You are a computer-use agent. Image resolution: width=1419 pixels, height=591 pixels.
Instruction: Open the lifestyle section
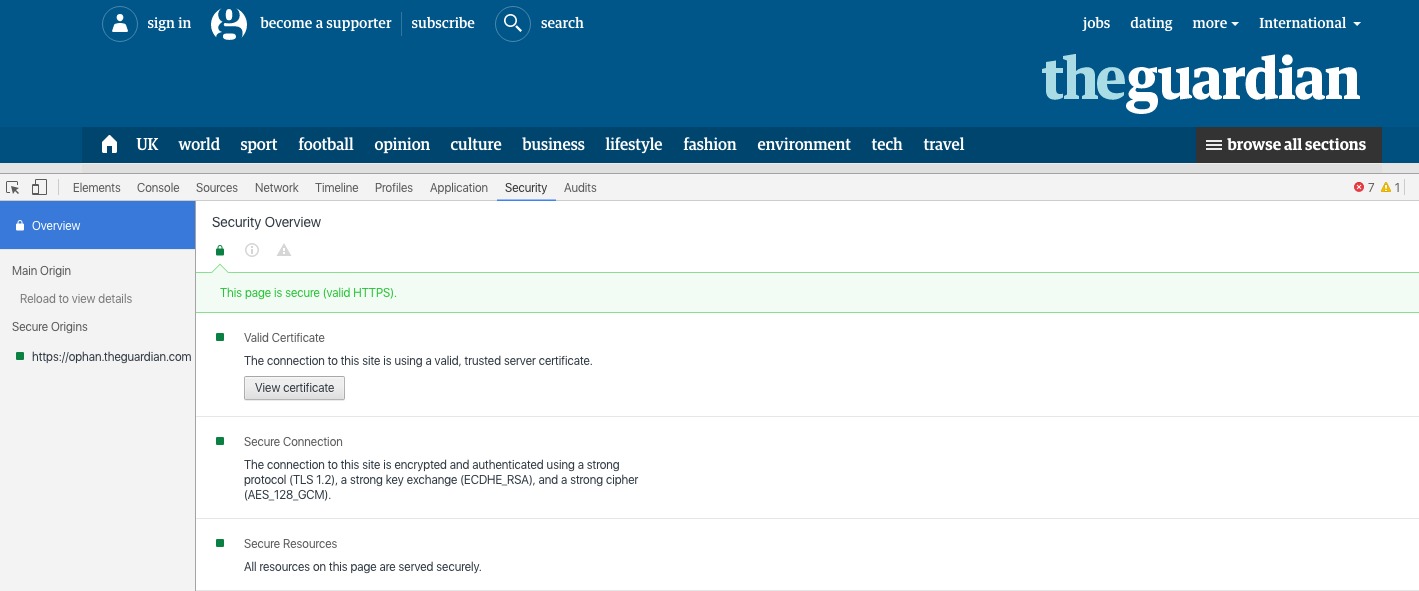coord(634,145)
